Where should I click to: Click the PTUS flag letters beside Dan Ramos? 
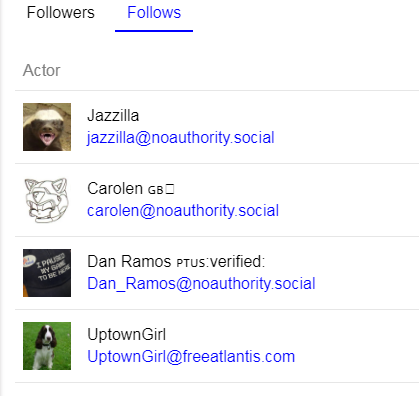pyautogui.click(x=191, y=263)
